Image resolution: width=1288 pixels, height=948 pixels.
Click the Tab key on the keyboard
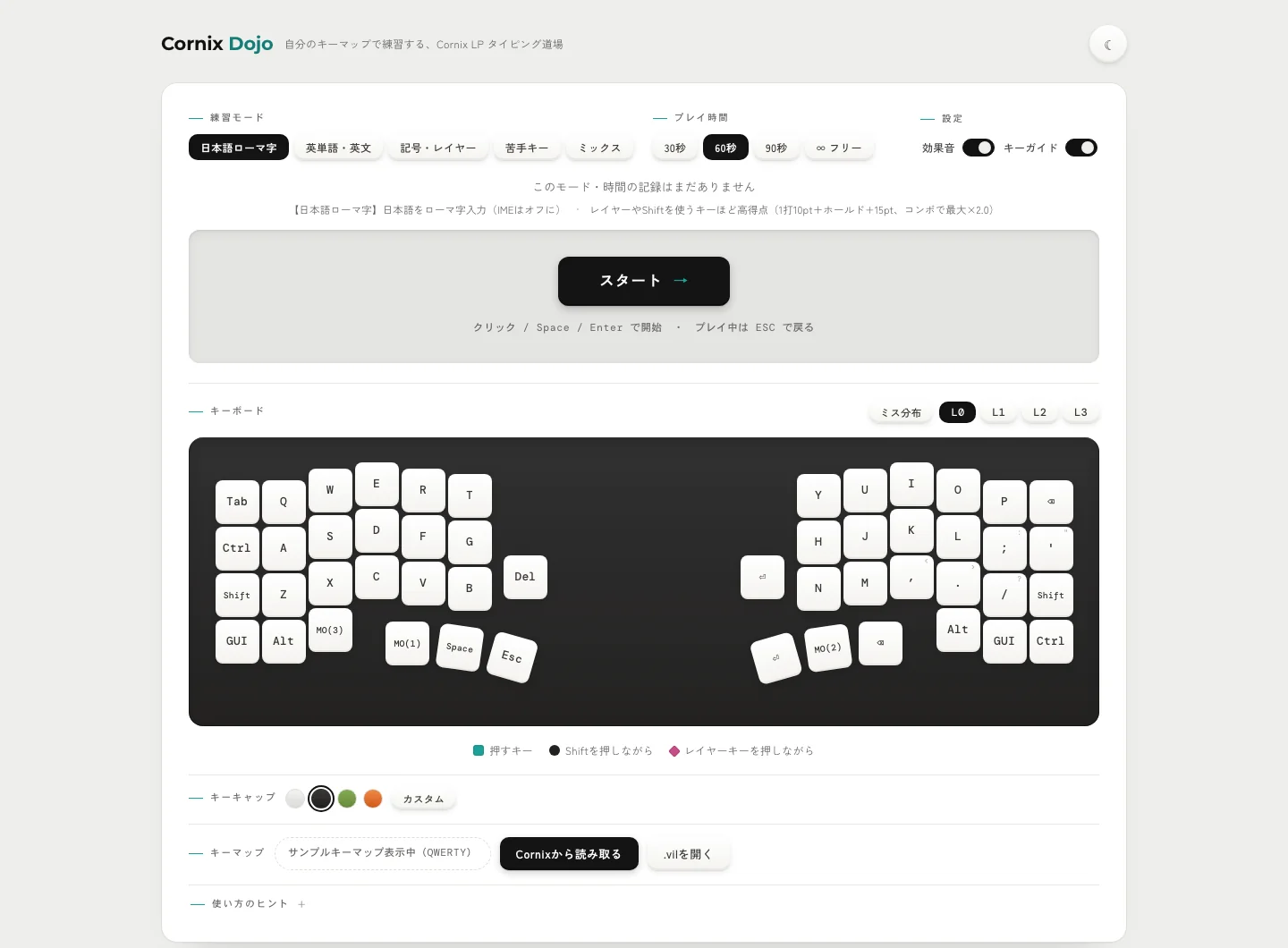[237, 502]
